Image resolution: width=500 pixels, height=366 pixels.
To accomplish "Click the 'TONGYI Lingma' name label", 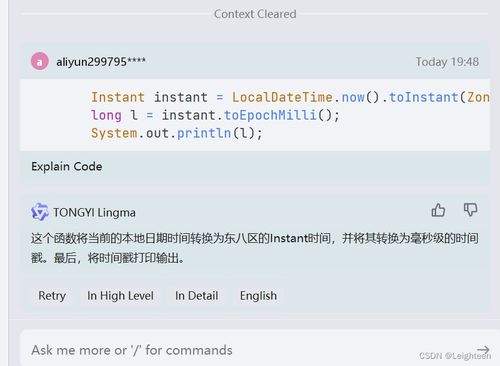I will tap(94, 213).
